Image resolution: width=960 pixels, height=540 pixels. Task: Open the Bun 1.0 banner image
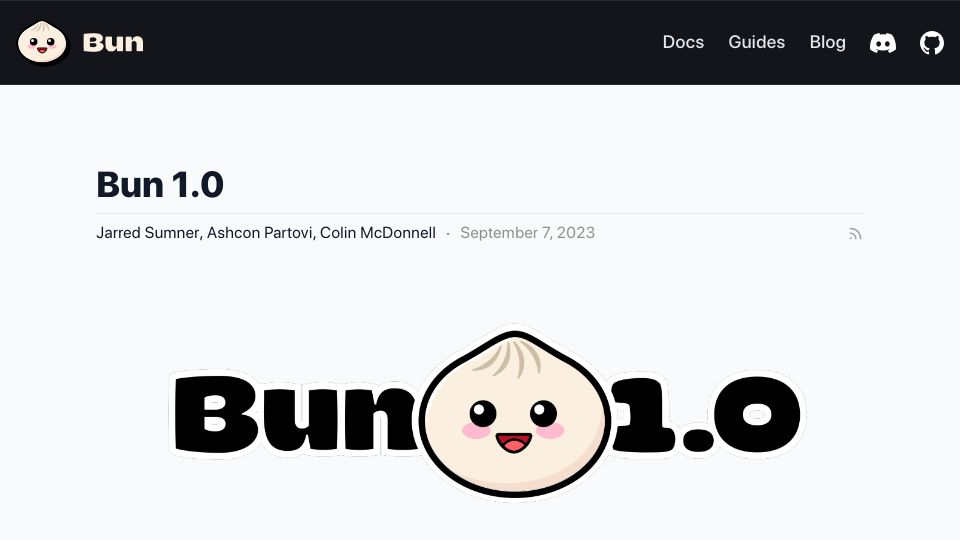(487, 413)
